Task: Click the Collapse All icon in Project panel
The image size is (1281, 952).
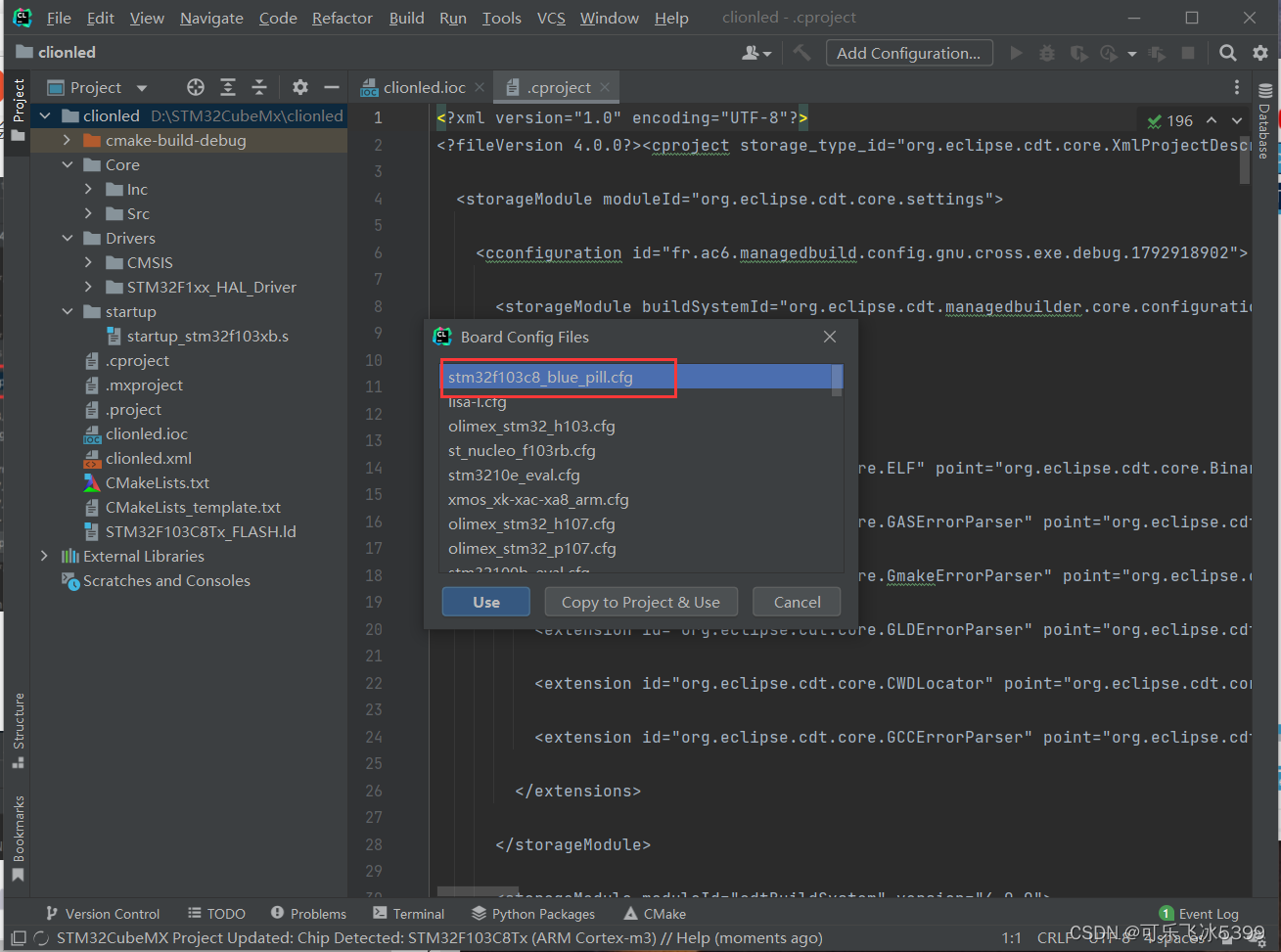Action: pos(259,87)
